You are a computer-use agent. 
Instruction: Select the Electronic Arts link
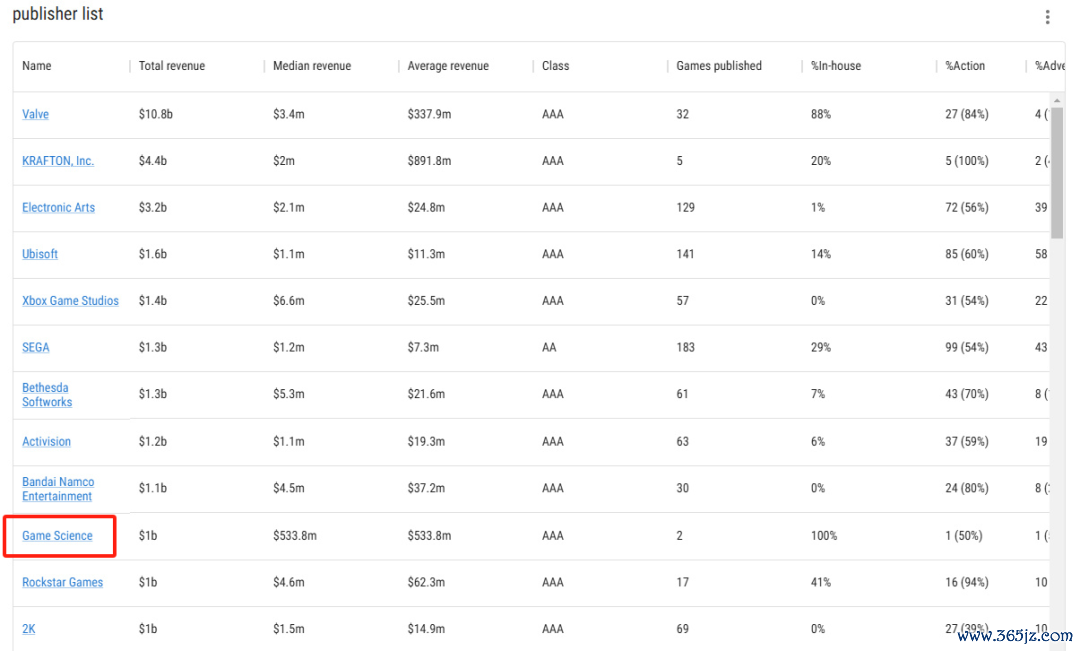point(59,207)
